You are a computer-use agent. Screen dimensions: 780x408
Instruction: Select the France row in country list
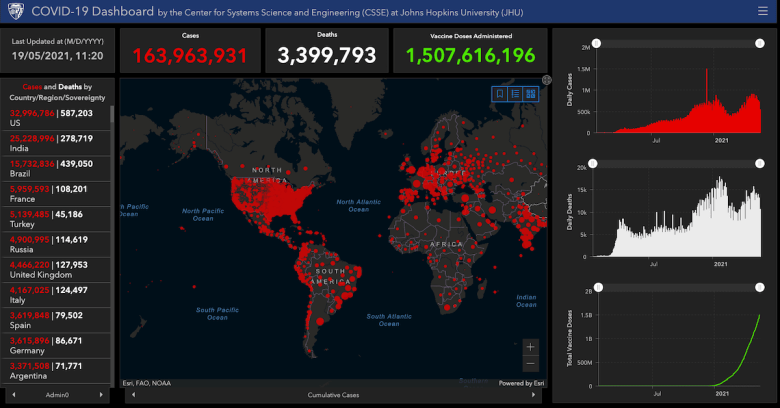[x=55, y=194]
